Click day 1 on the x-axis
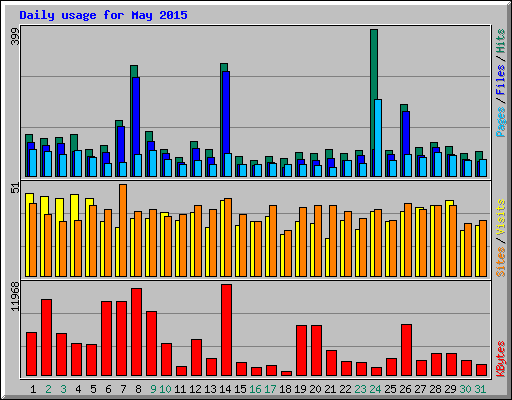Viewport: 512px width, 400px height. coord(33,389)
